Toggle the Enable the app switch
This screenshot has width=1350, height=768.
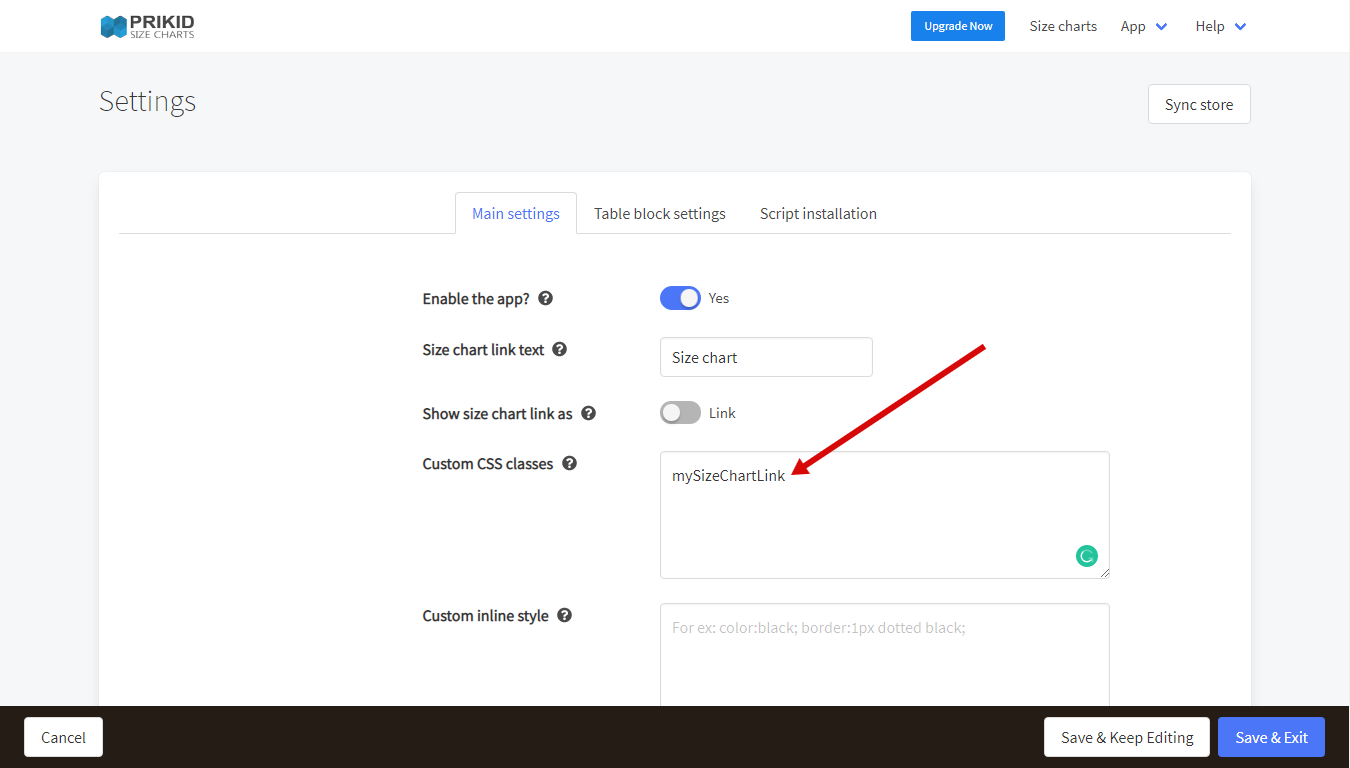[x=680, y=298]
